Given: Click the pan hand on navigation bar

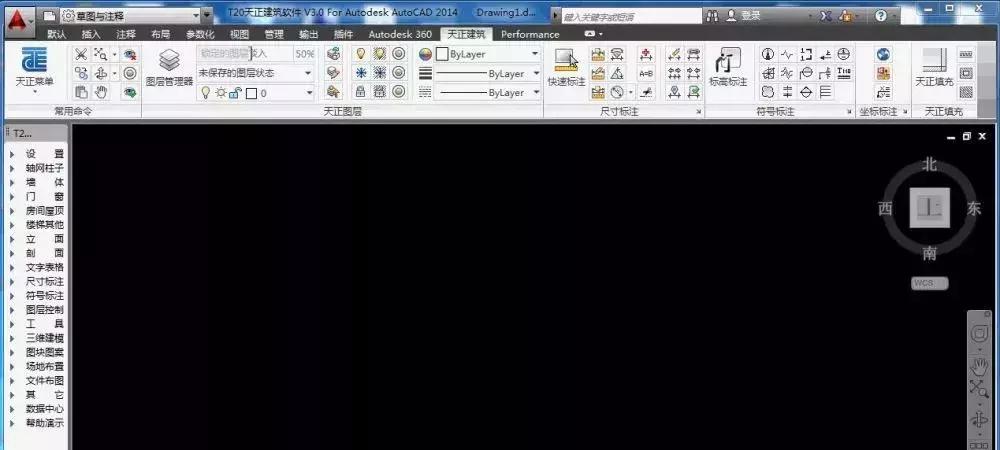Looking at the screenshot, I should tap(979, 367).
